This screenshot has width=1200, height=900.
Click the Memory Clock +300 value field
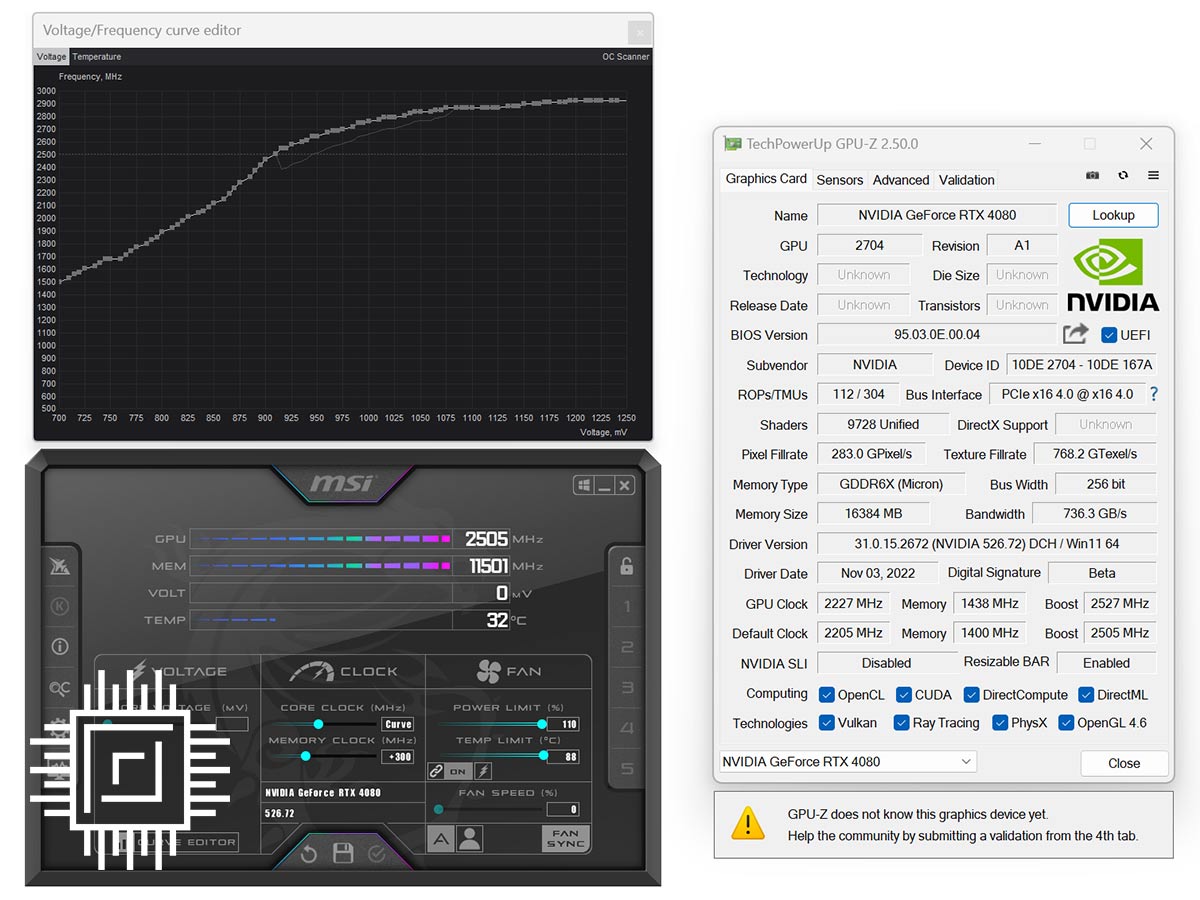point(398,757)
